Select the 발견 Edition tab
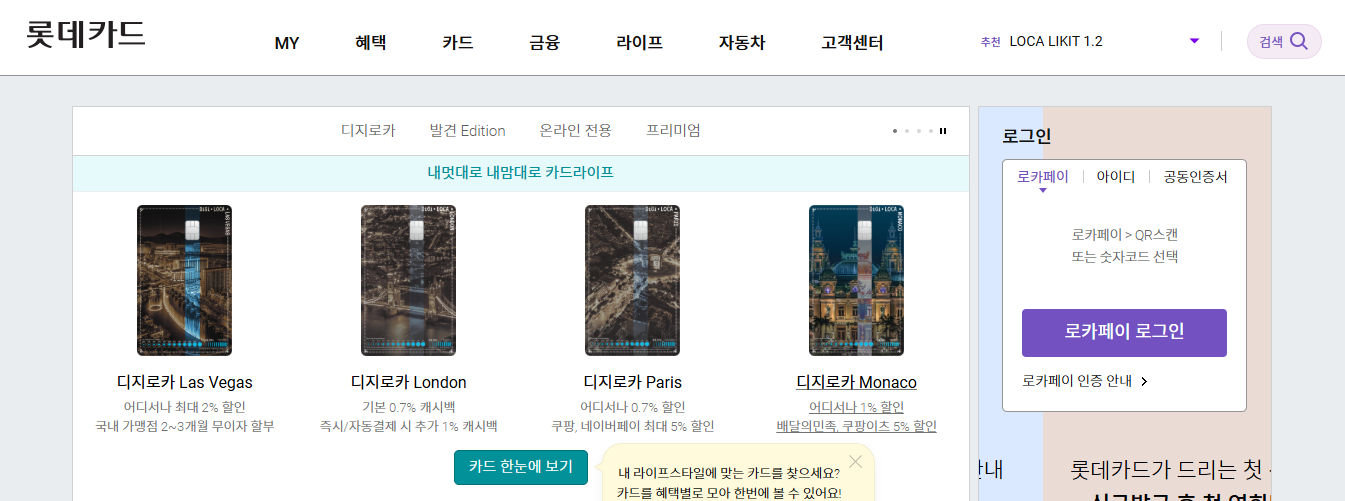 pyautogui.click(x=467, y=130)
